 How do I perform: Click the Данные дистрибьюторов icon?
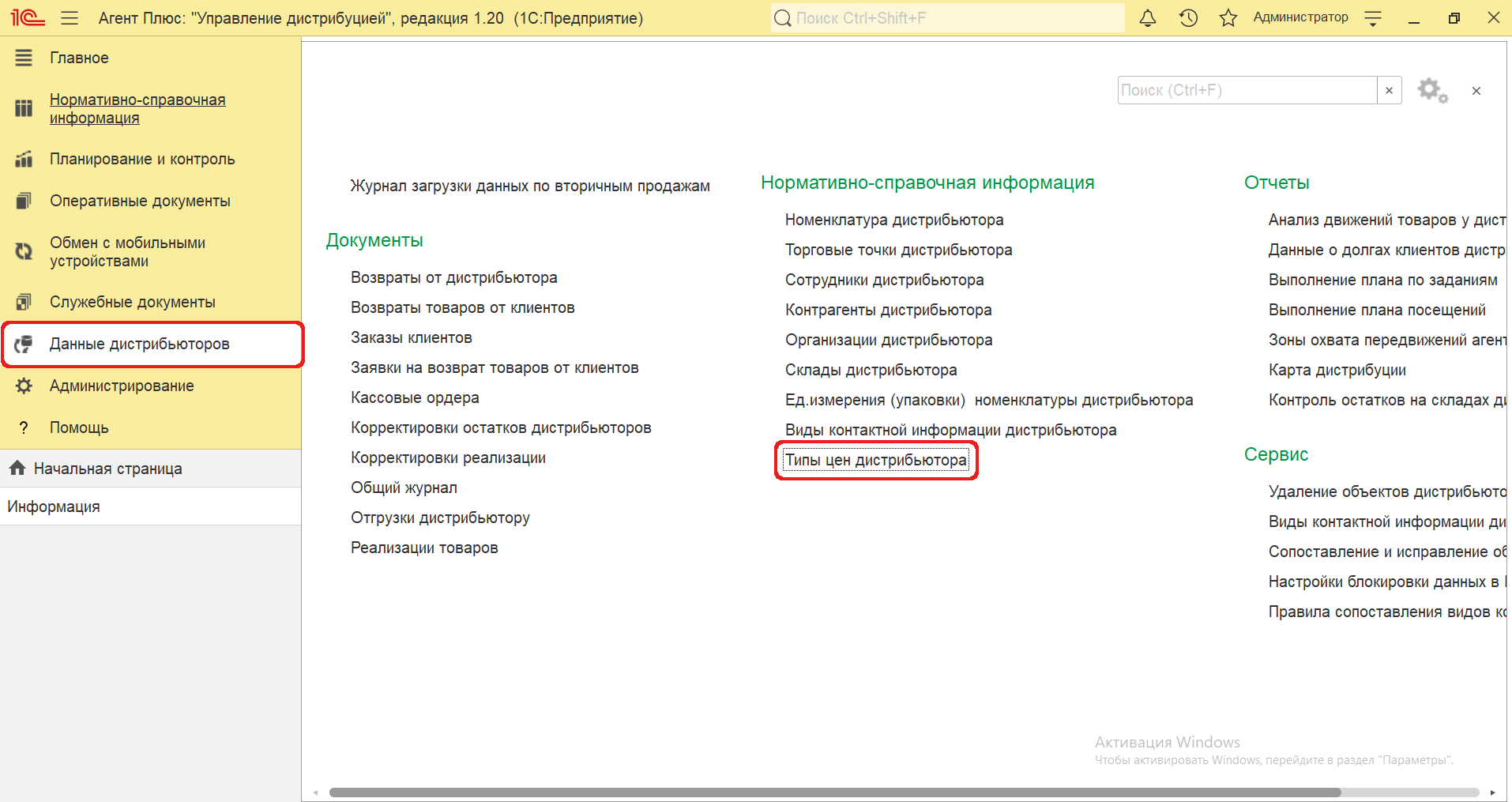[x=24, y=344]
